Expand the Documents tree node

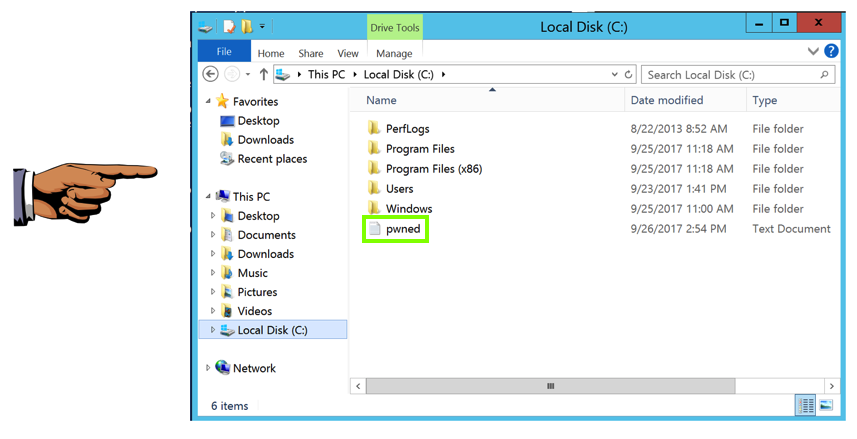point(213,235)
